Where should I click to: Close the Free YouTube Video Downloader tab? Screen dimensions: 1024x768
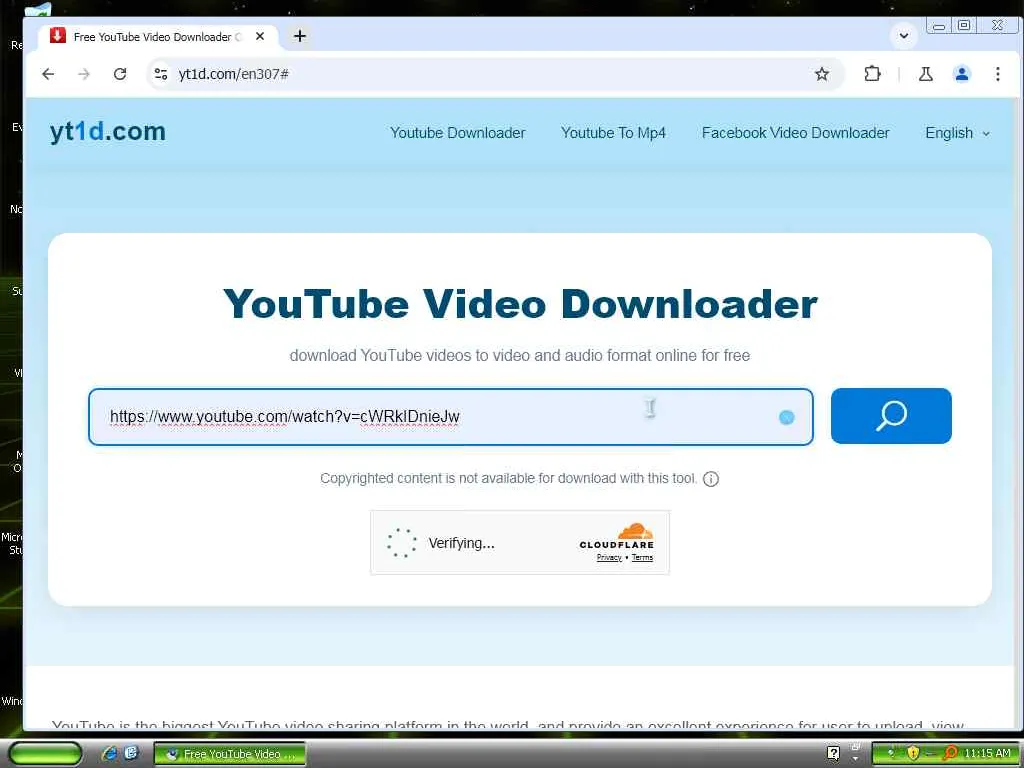[260, 37]
